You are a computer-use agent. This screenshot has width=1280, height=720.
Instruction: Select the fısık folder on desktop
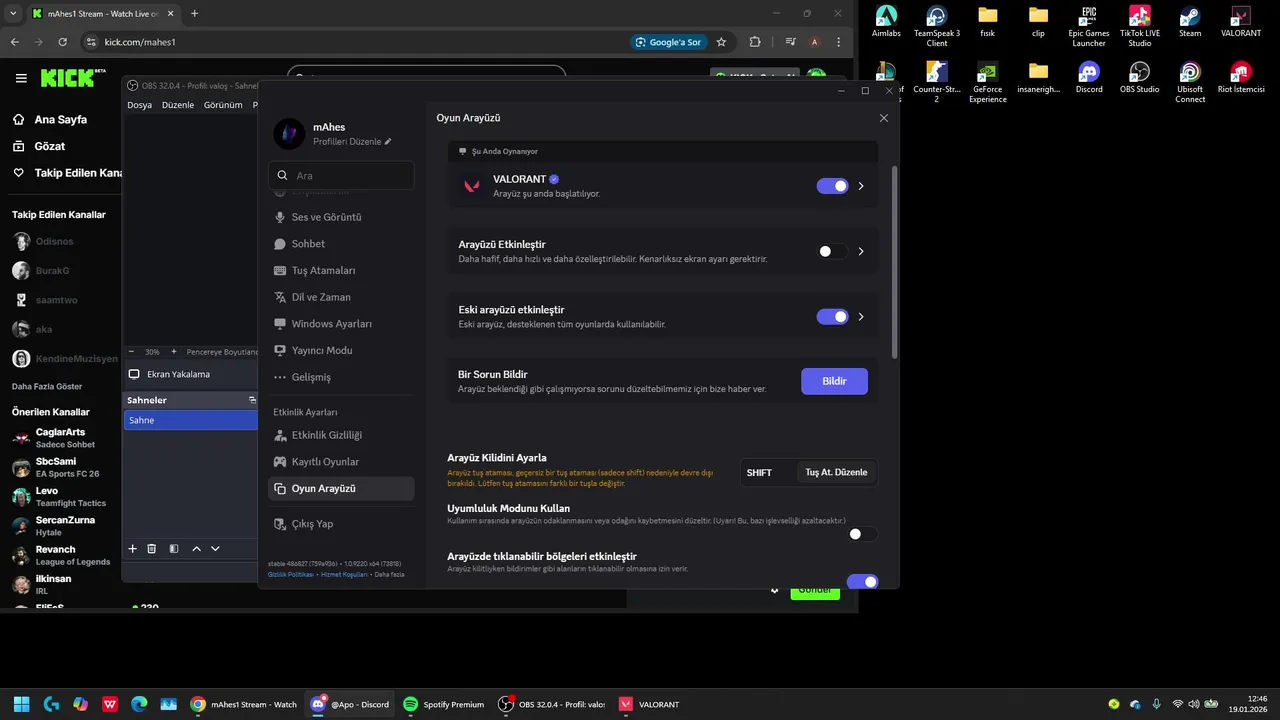pyautogui.click(x=987, y=23)
